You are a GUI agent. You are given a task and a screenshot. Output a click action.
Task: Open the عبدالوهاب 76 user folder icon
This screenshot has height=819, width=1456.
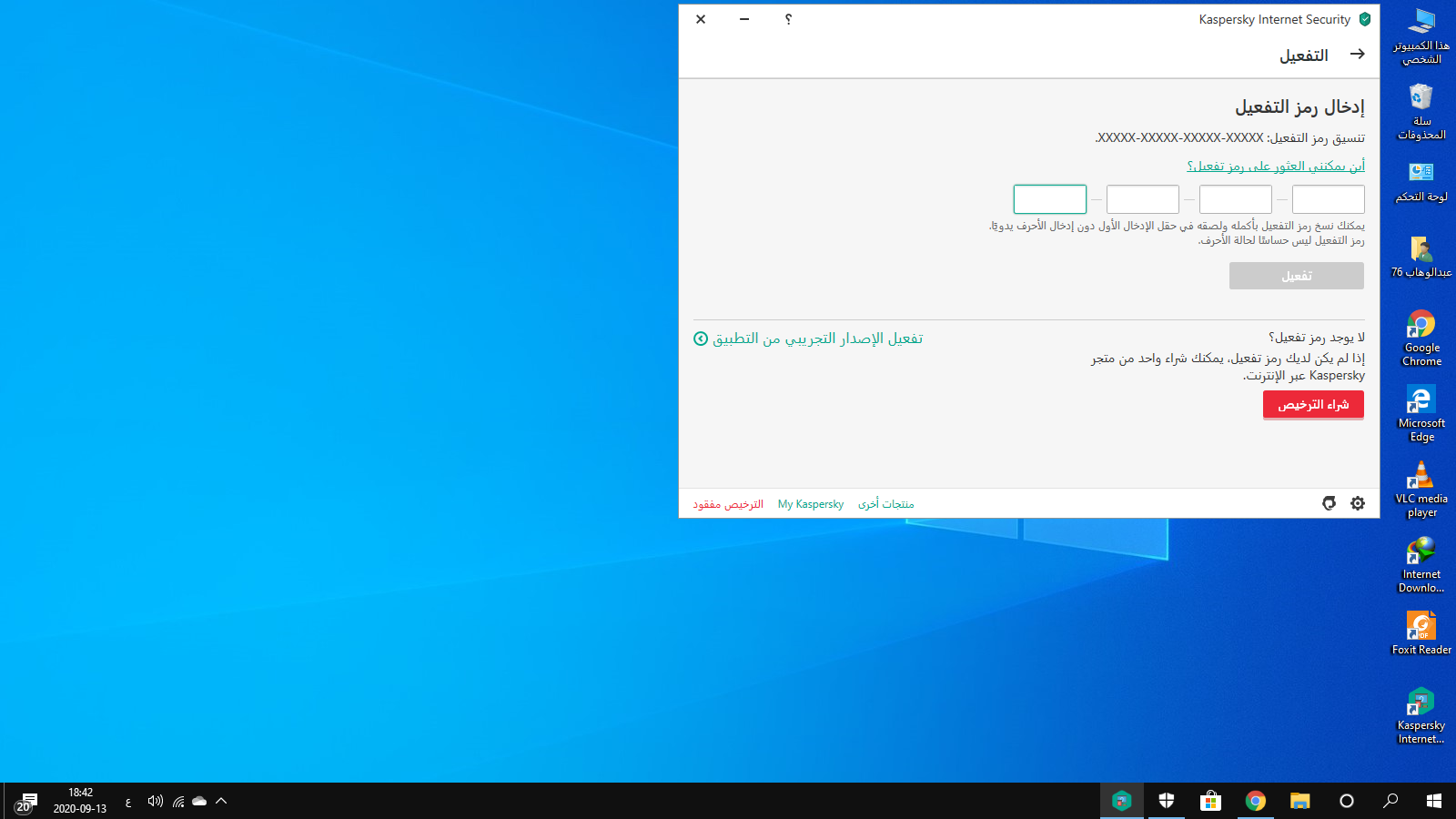point(1421,257)
